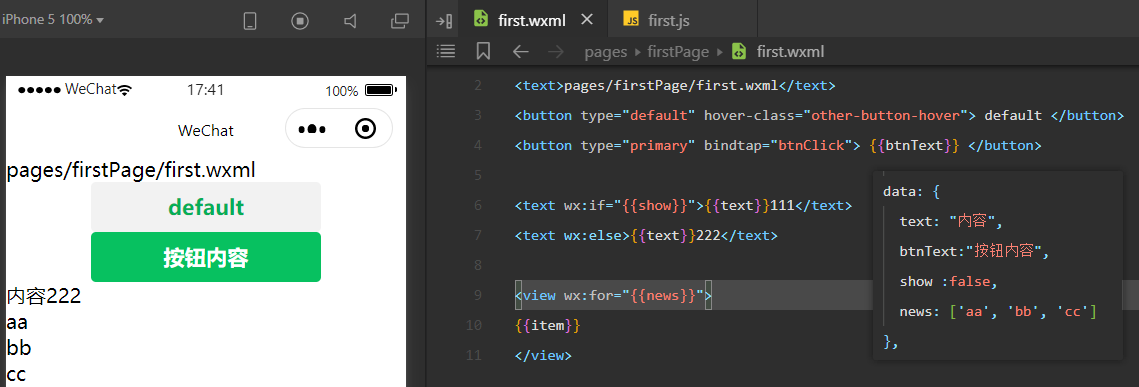Click the stop/record circle icon
1139x387 pixels.
click(x=300, y=21)
